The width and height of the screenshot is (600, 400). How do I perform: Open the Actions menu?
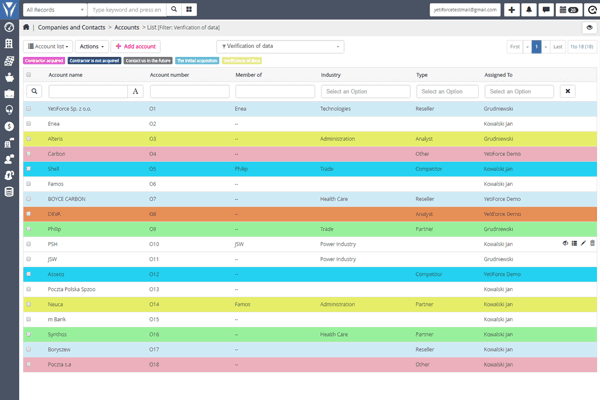[90, 47]
